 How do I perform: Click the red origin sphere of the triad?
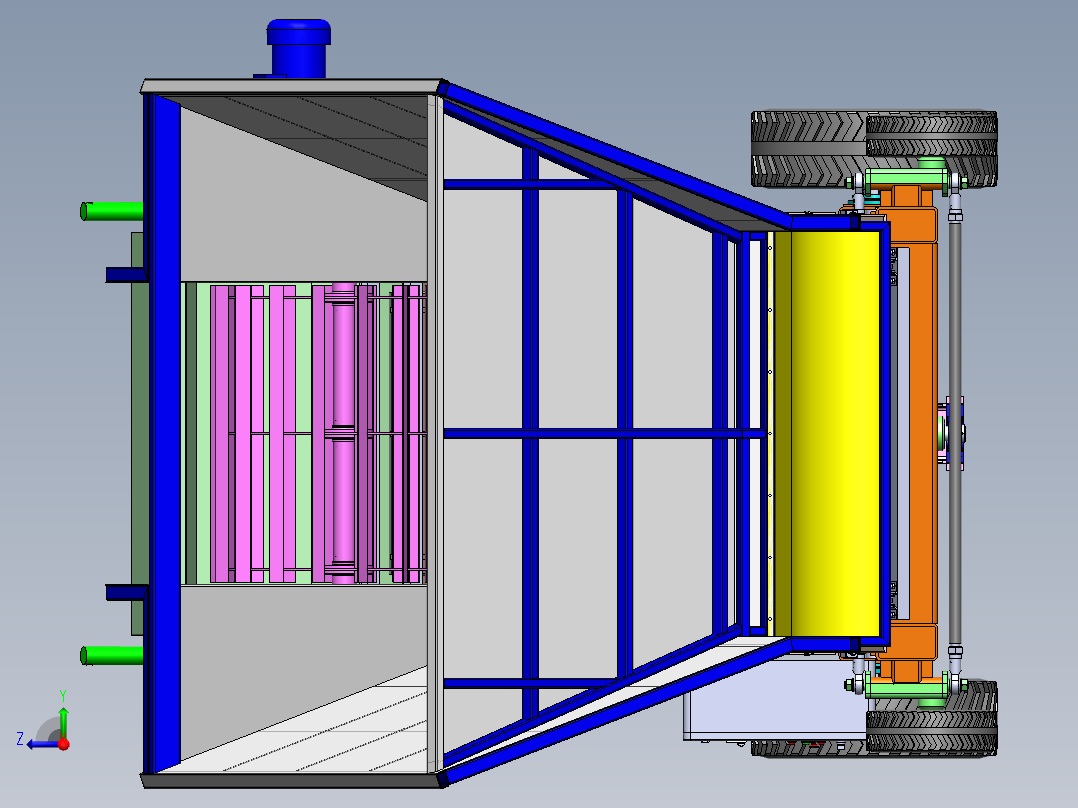(62, 744)
